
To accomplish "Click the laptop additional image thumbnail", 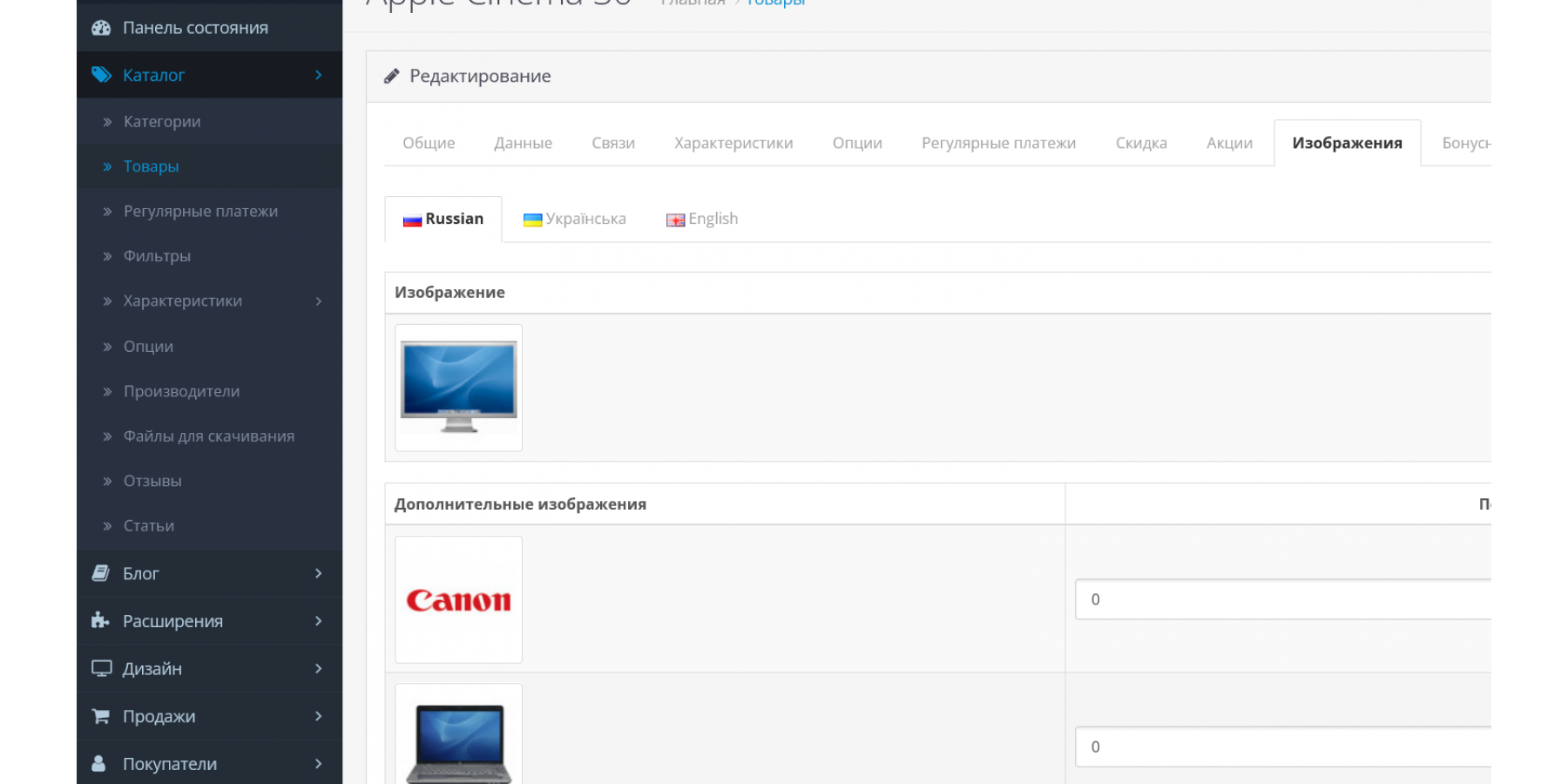I will (x=459, y=734).
